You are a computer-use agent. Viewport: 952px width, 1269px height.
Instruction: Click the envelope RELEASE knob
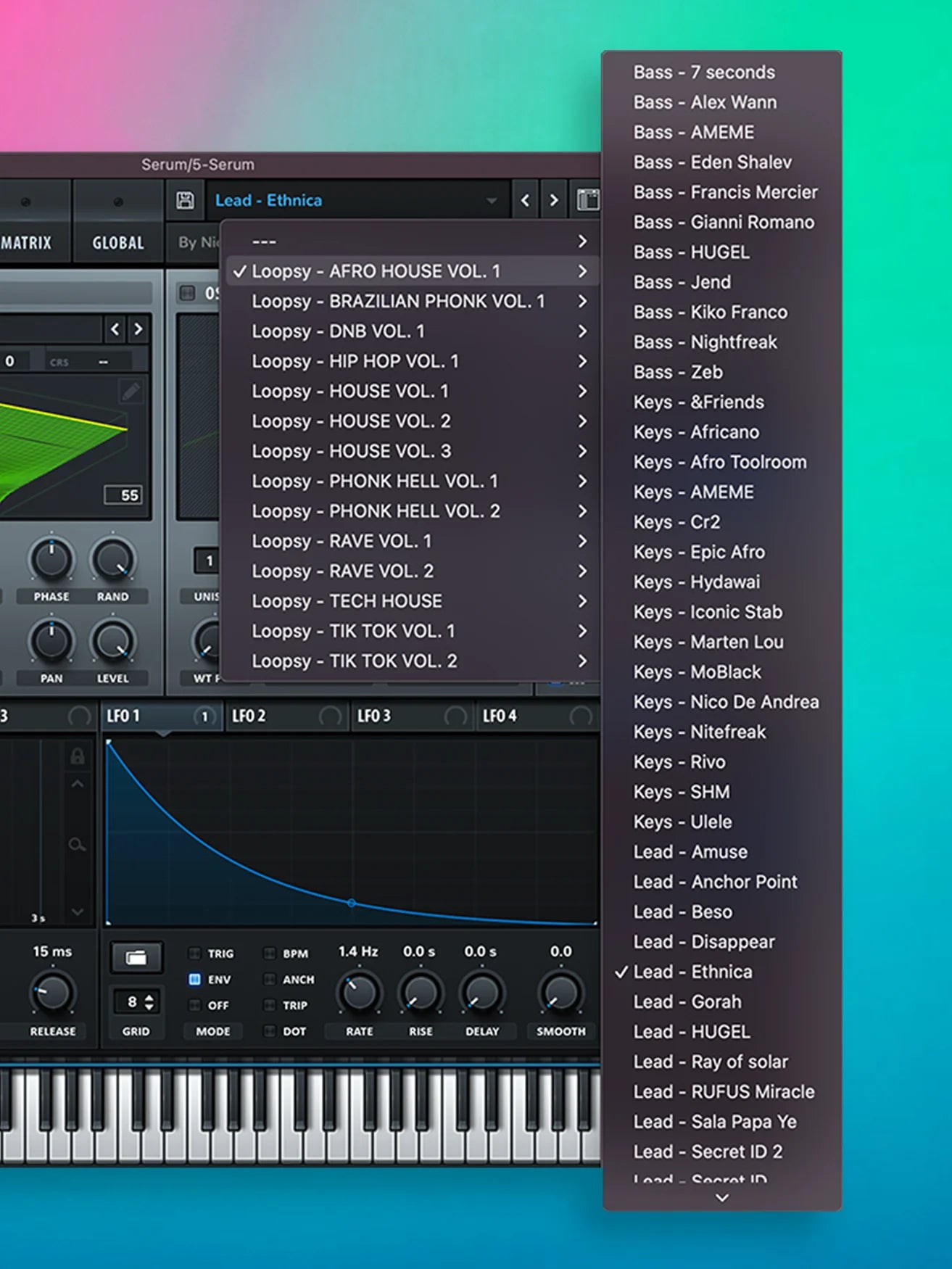[52, 993]
